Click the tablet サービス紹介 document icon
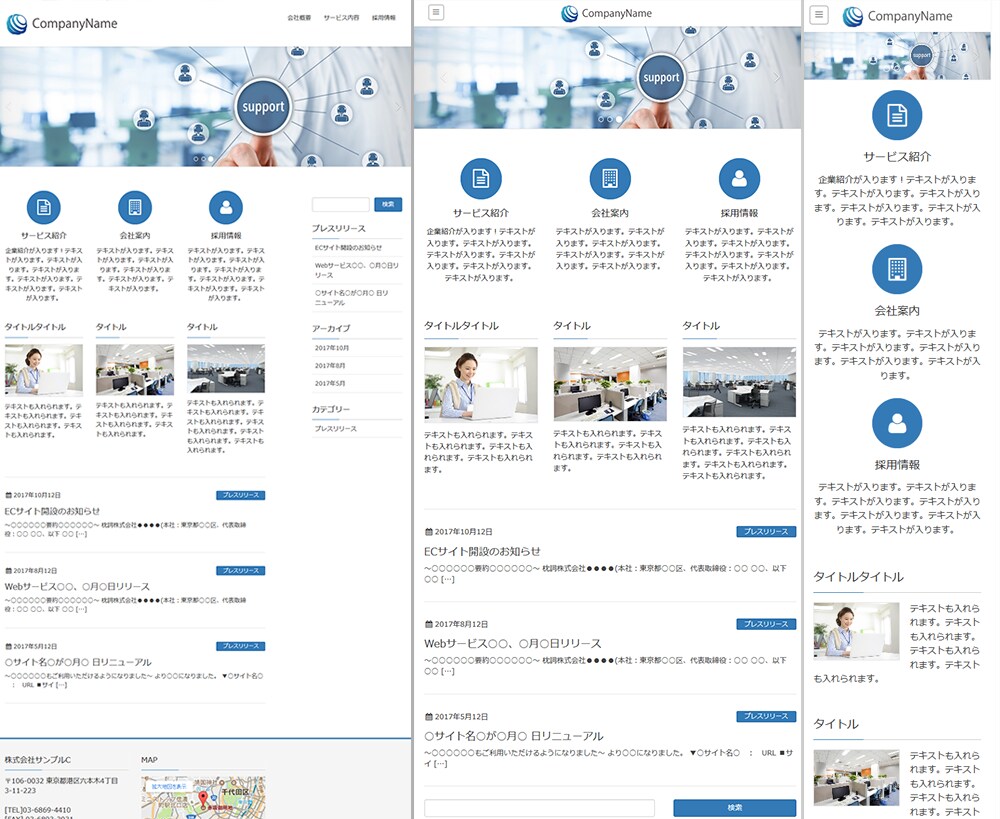The image size is (1000, 819). point(481,179)
